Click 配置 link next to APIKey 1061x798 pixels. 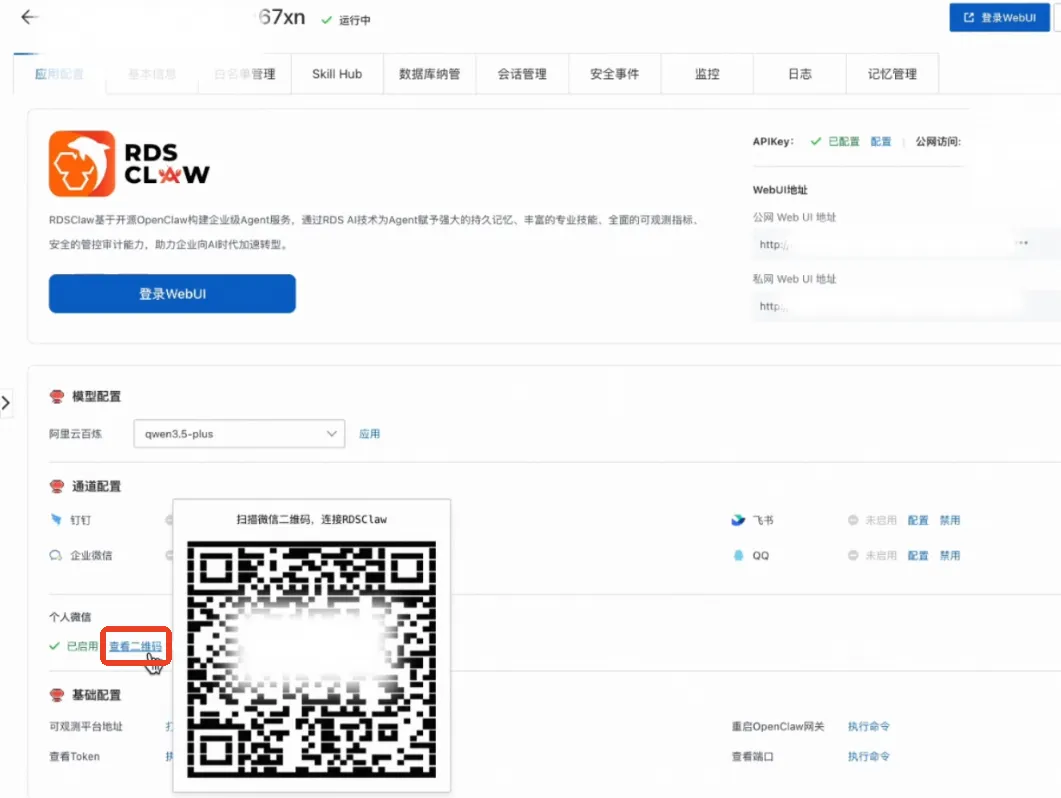880,141
